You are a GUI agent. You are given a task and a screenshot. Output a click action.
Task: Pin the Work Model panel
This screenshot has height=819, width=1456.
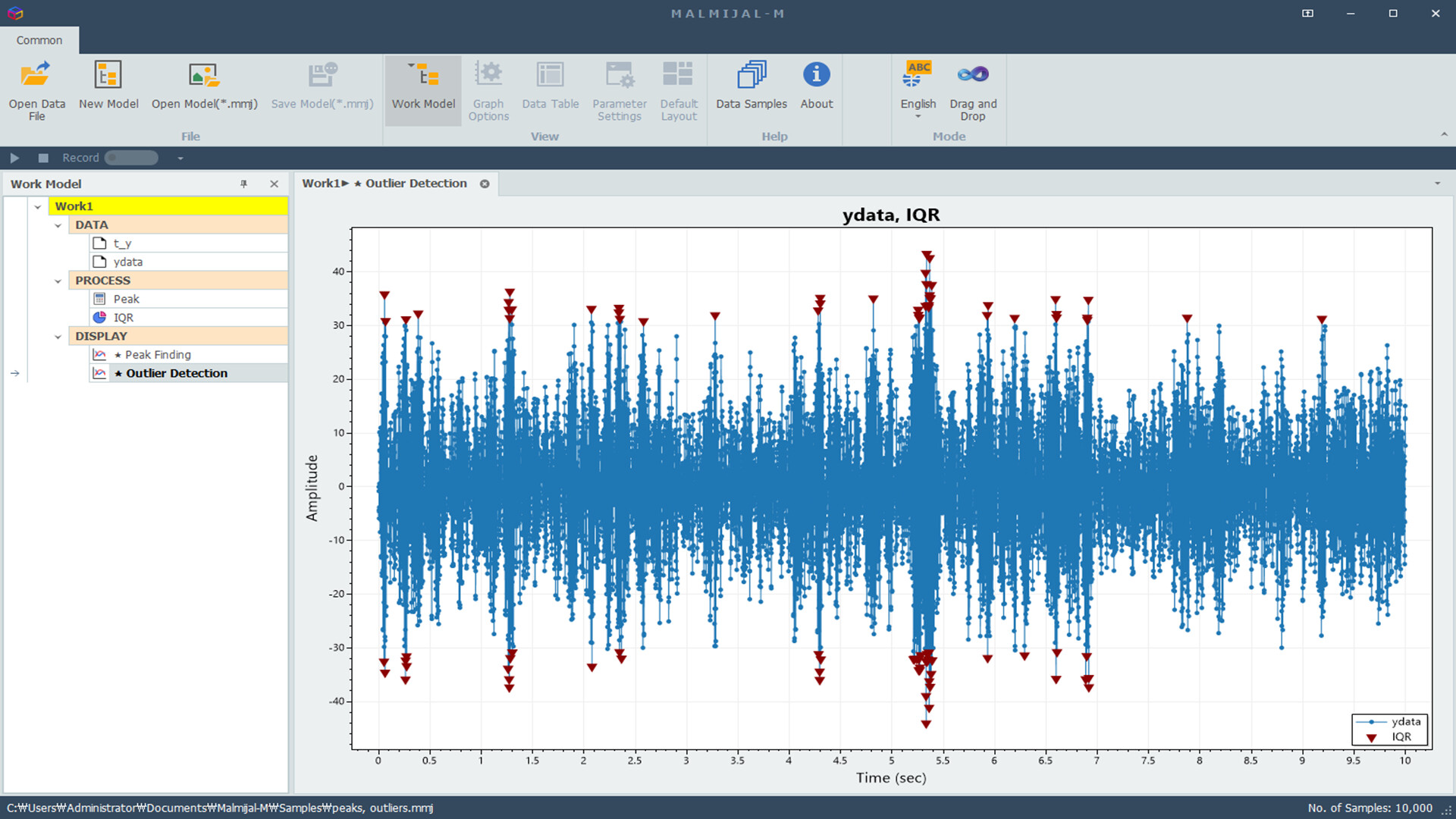point(243,184)
